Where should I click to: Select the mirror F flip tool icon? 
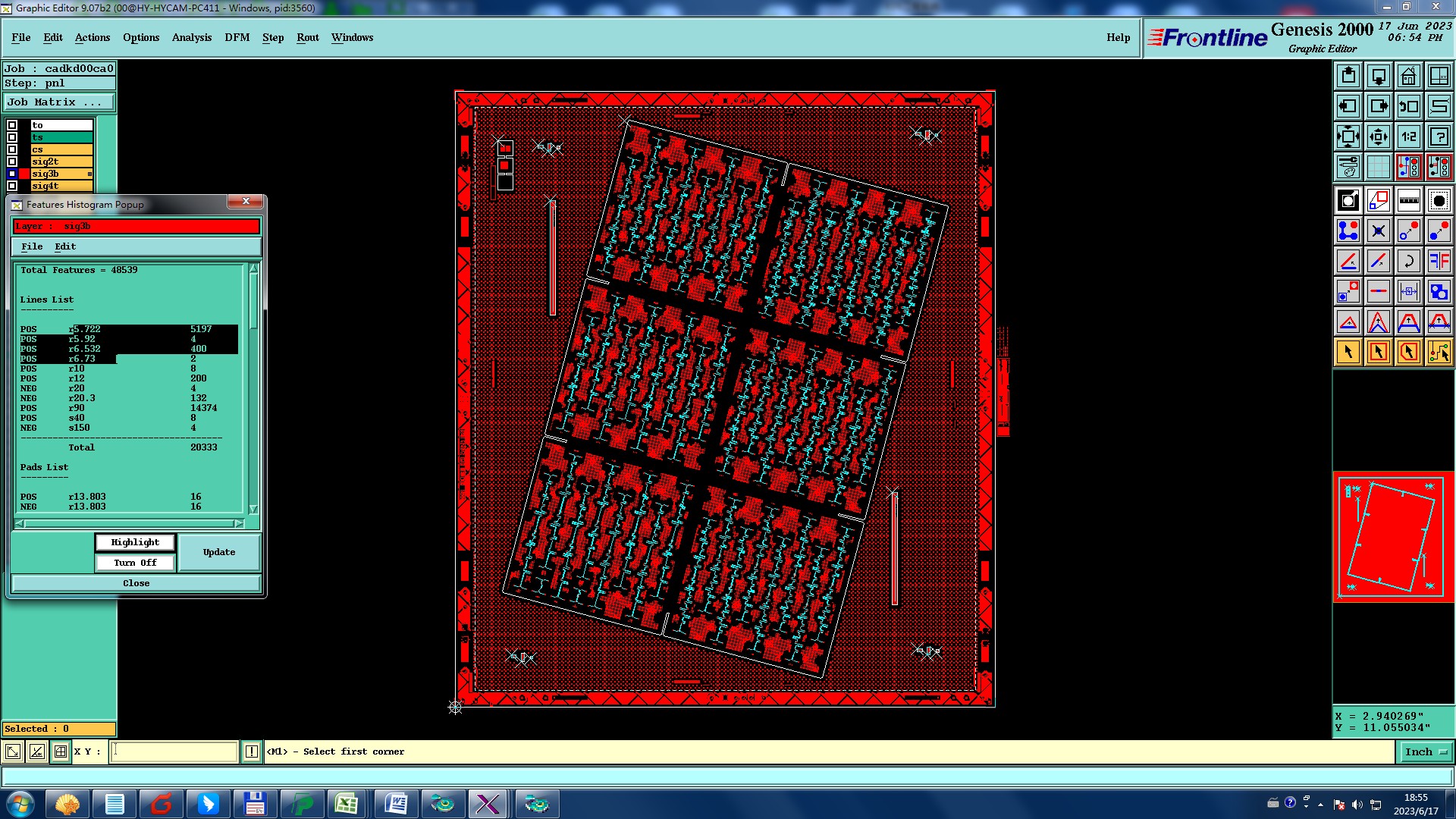coord(1439,261)
